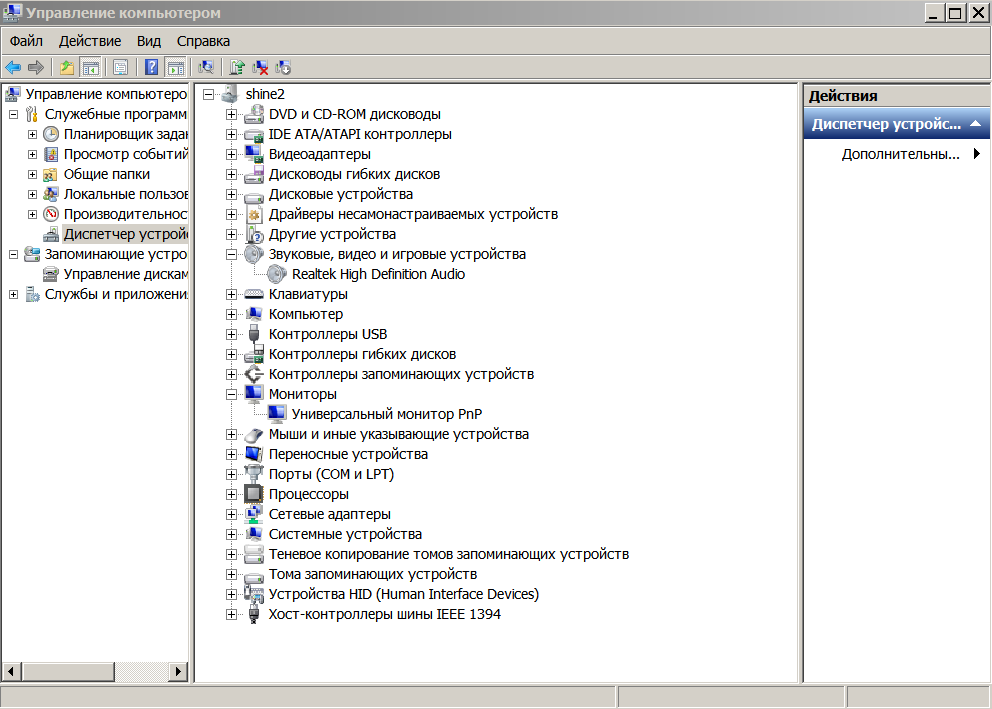Open the Справка menu
This screenshot has width=992, height=709.
pos(203,41)
